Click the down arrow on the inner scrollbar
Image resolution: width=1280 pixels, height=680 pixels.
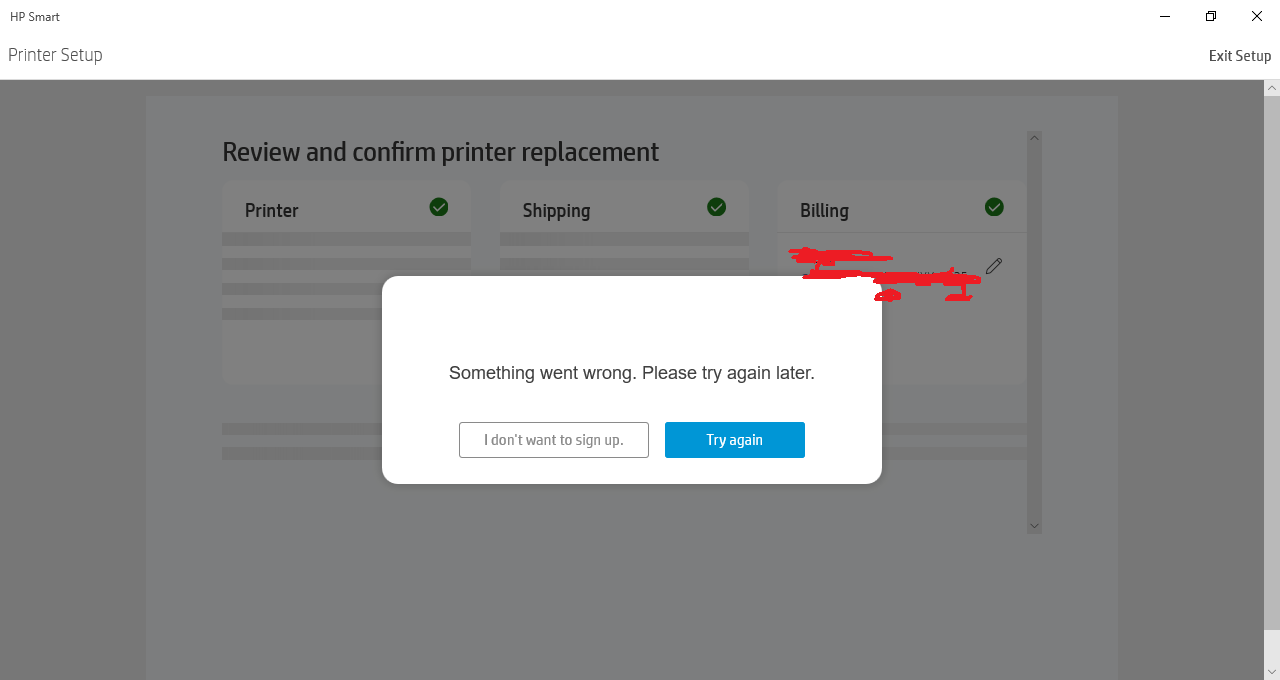(1034, 525)
